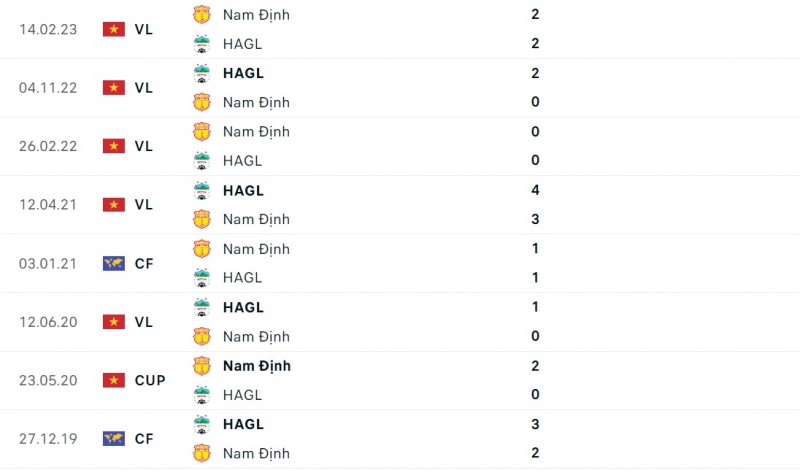Select bold Nam Định in 23.05.20 match
Viewport: 800px width, 470px height.
(256, 366)
